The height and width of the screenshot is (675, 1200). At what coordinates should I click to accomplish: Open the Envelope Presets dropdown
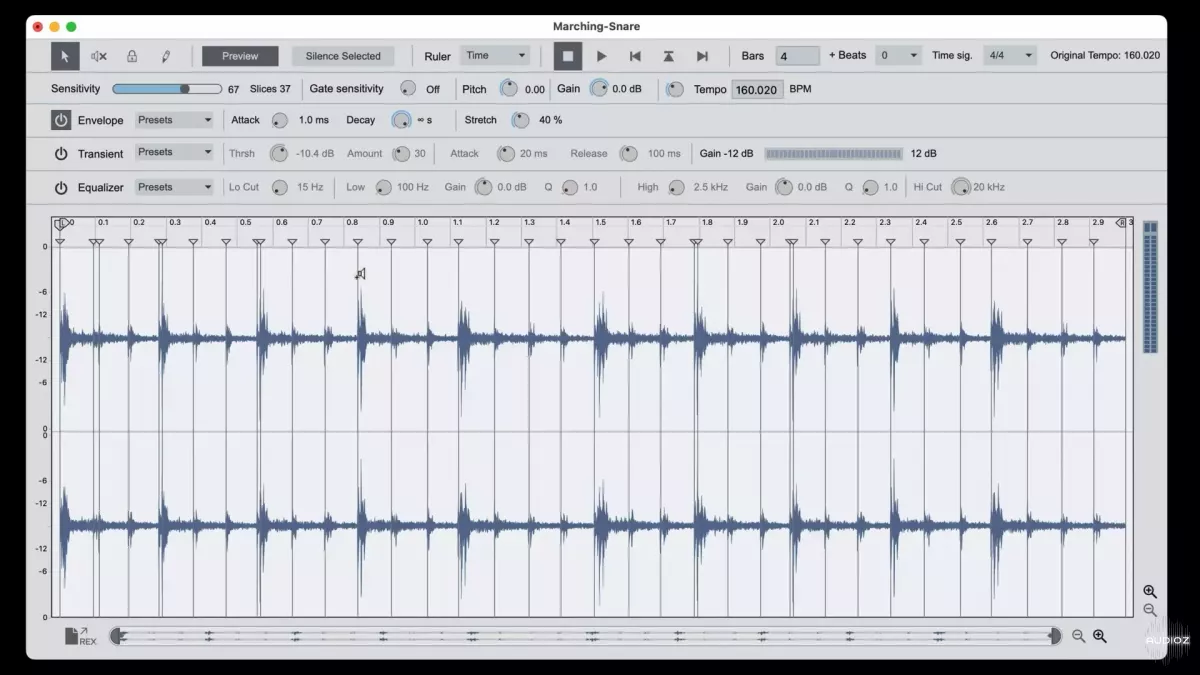[x=175, y=120]
